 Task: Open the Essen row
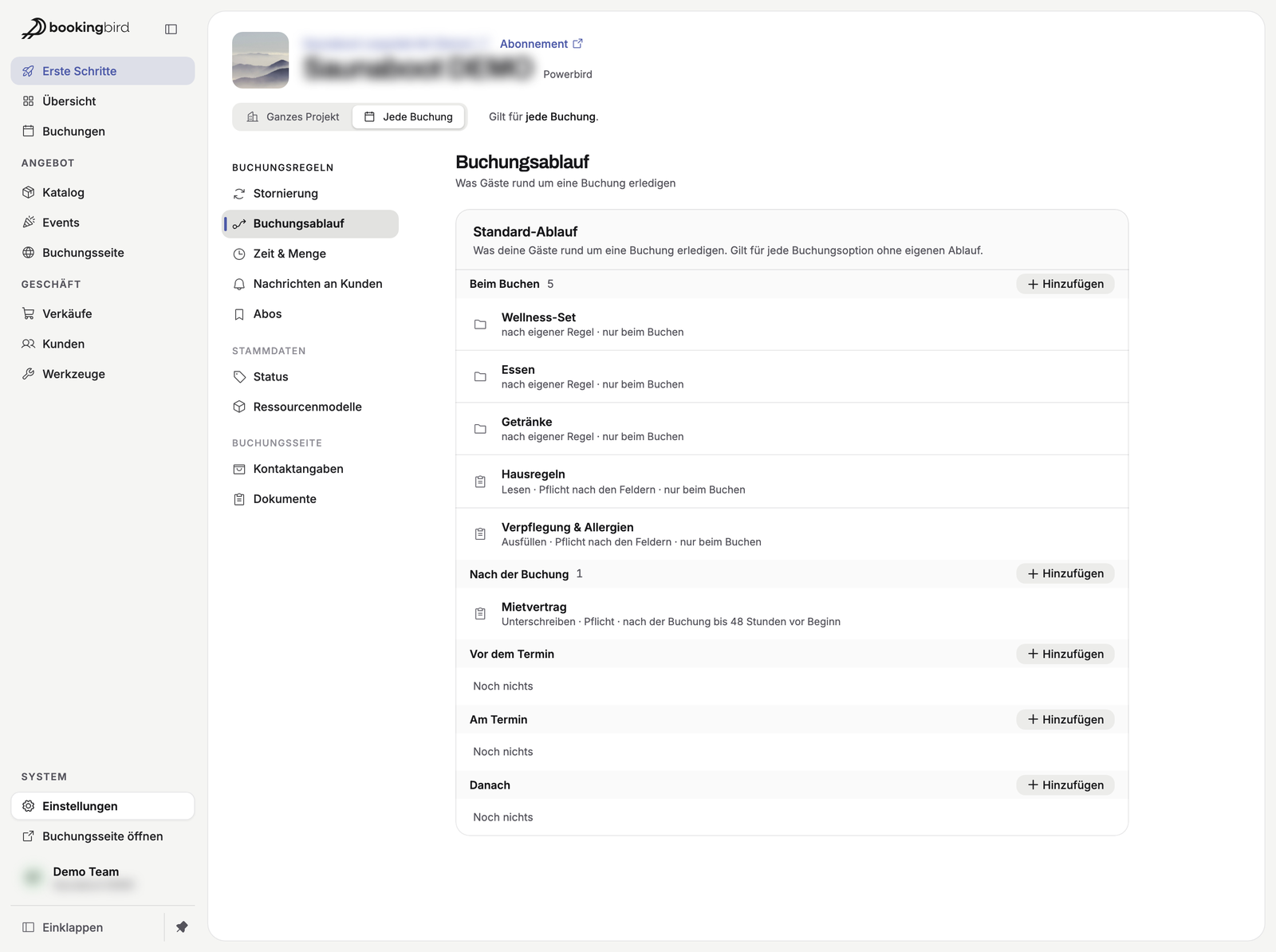792,376
